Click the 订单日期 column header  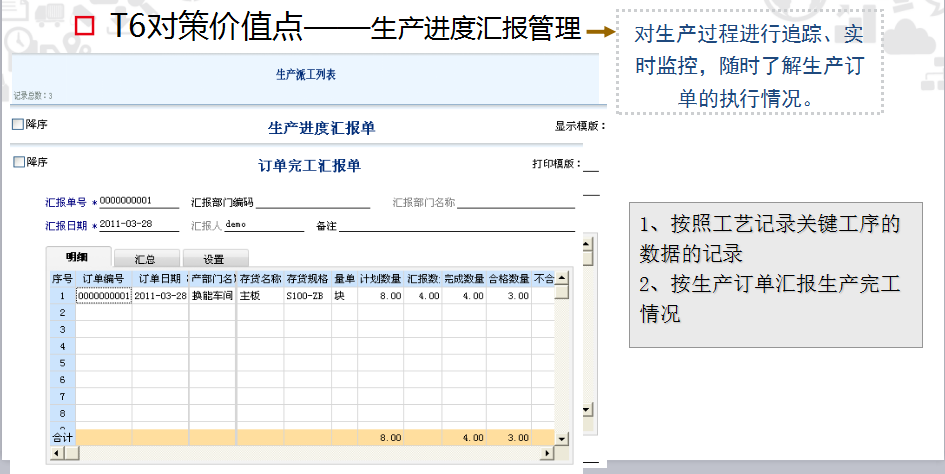(x=160, y=279)
